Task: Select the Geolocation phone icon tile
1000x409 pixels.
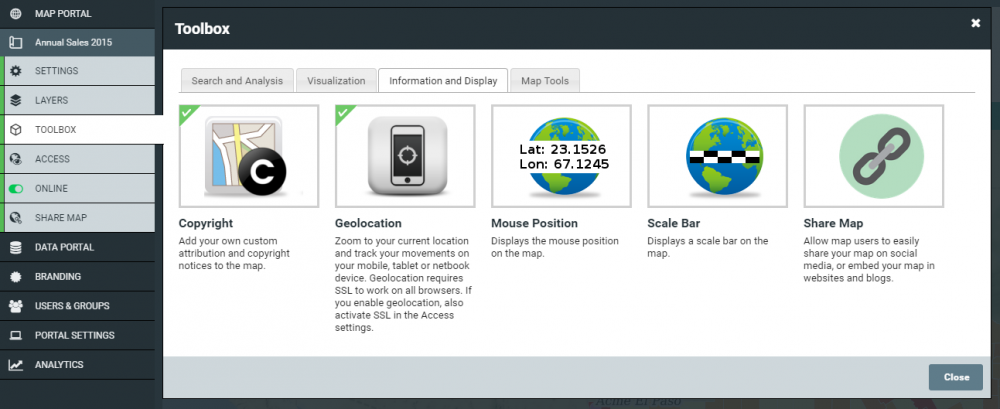Action: pyautogui.click(x=405, y=156)
